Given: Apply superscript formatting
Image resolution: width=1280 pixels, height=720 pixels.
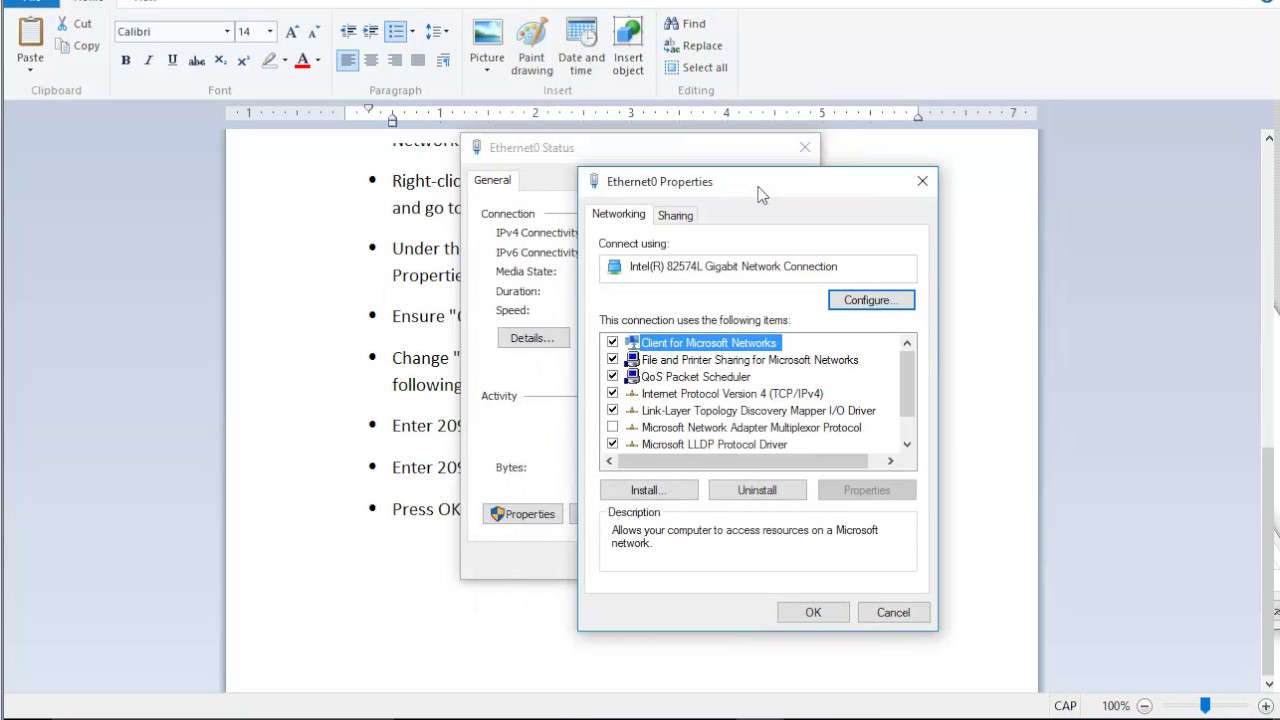Looking at the screenshot, I should [243, 61].
